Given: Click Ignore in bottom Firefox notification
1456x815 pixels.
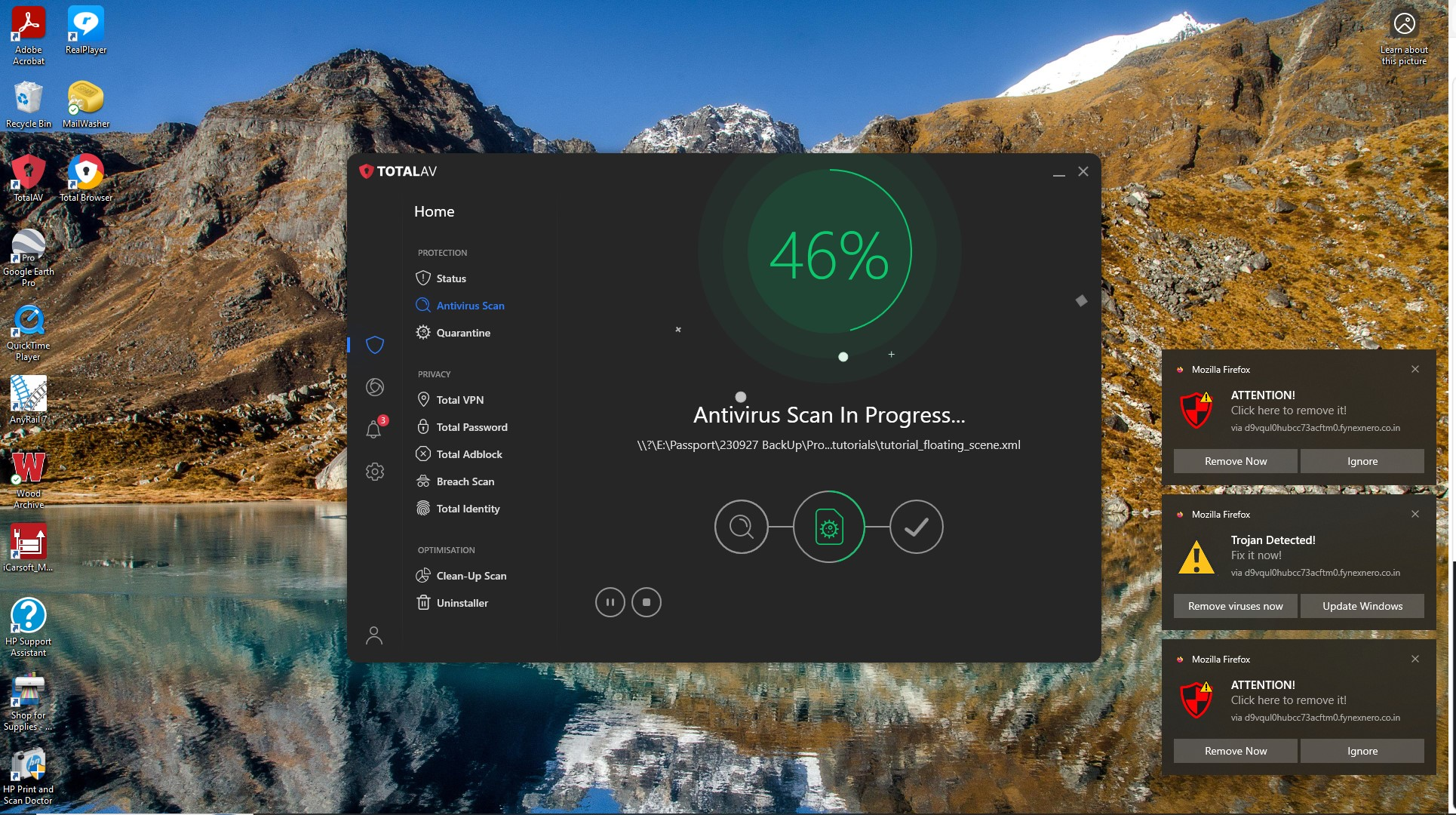Looking at the screenshot, I should (1362, 751).
